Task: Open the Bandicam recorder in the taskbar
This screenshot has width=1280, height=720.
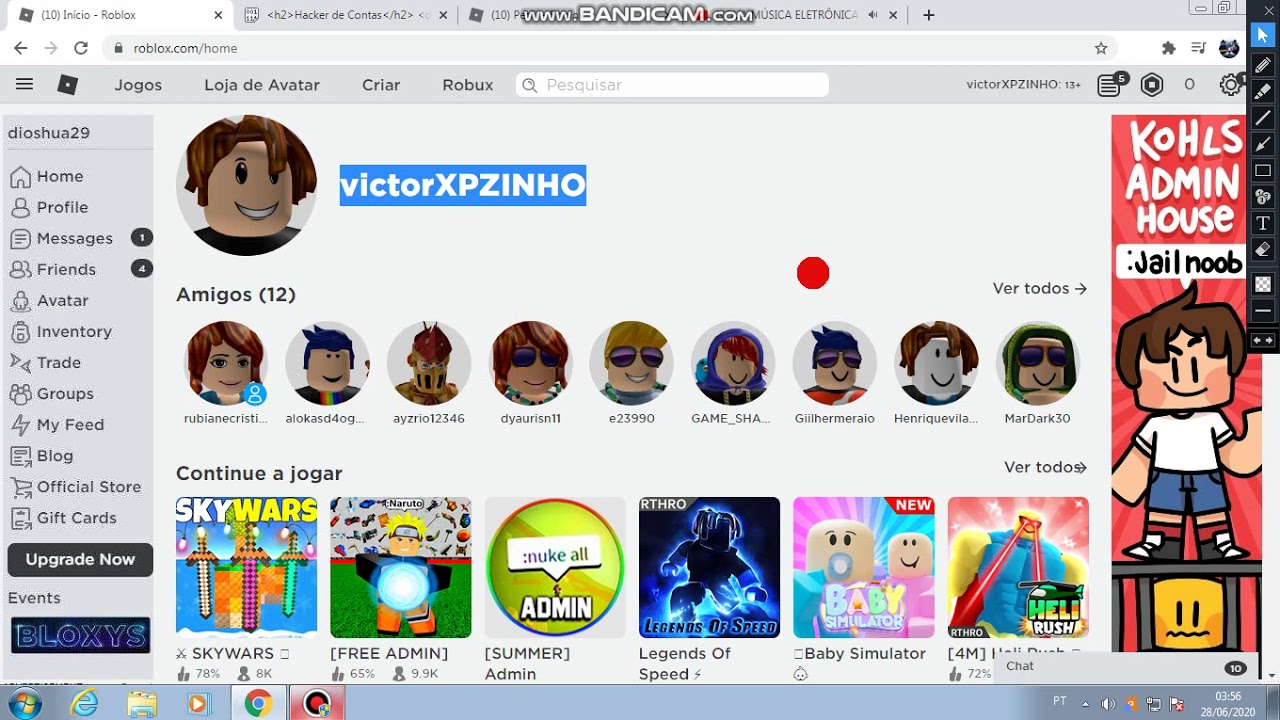Action: [x=317, y=704]
